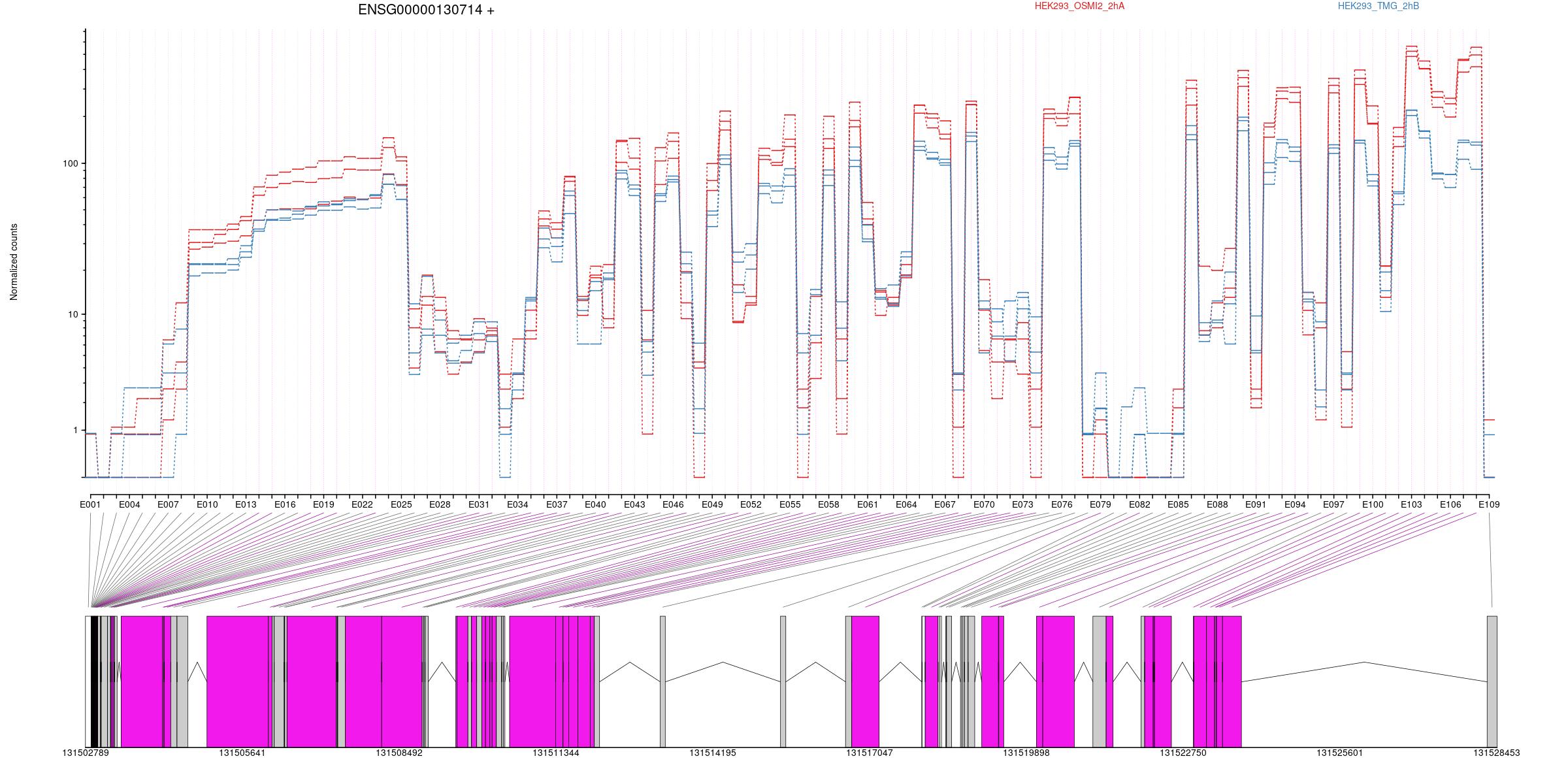Select exon label E028
Viewport: 1568px width, 784px height.
point(440,504)
